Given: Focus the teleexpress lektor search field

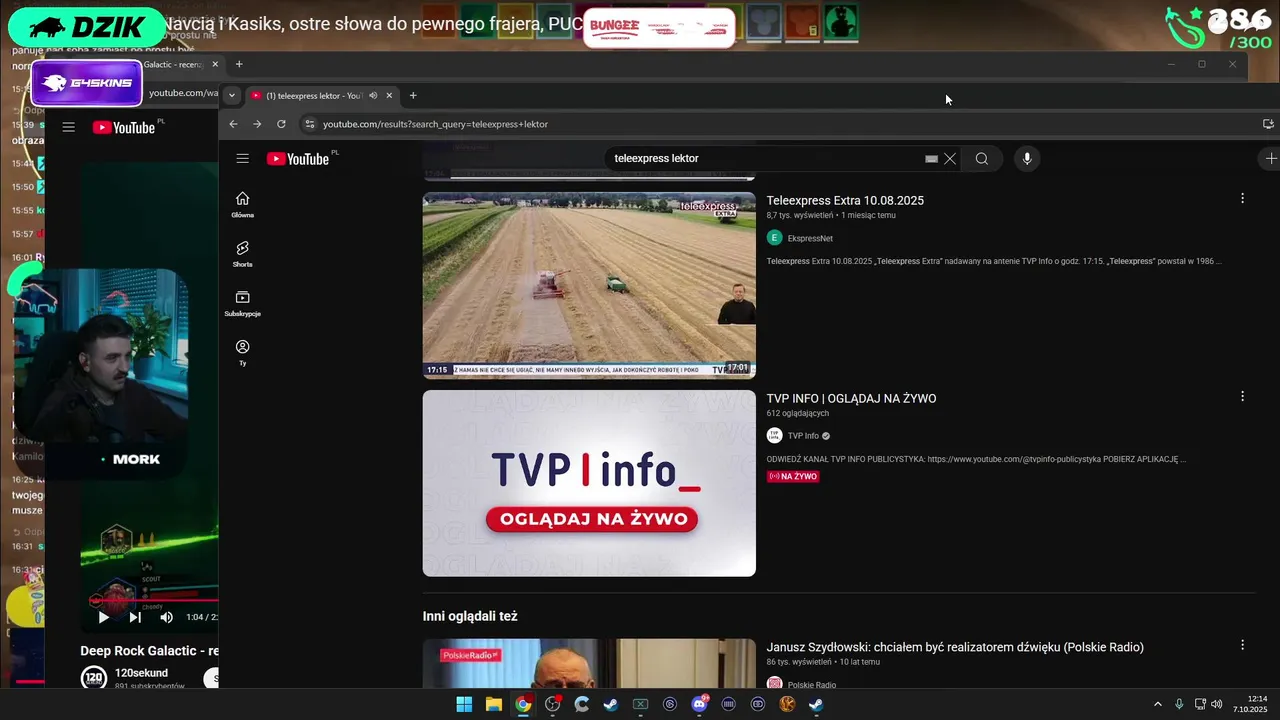Looking at the screenshot, I should [x=765, y=158].
